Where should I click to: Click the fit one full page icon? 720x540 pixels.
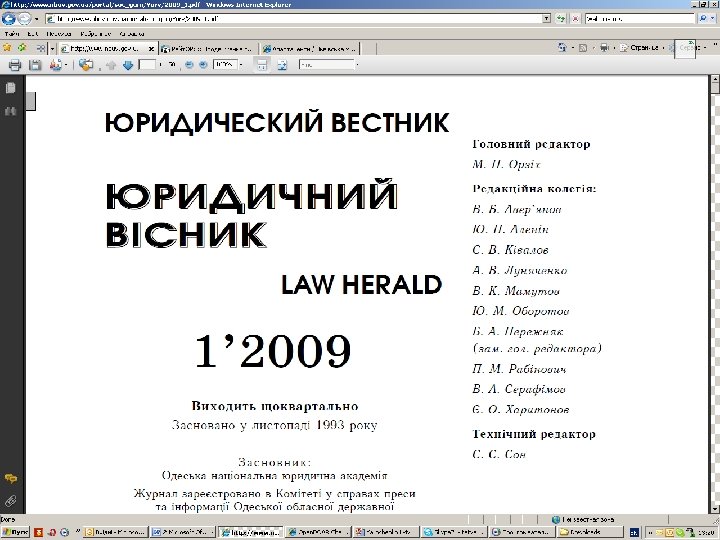point(282,65)
